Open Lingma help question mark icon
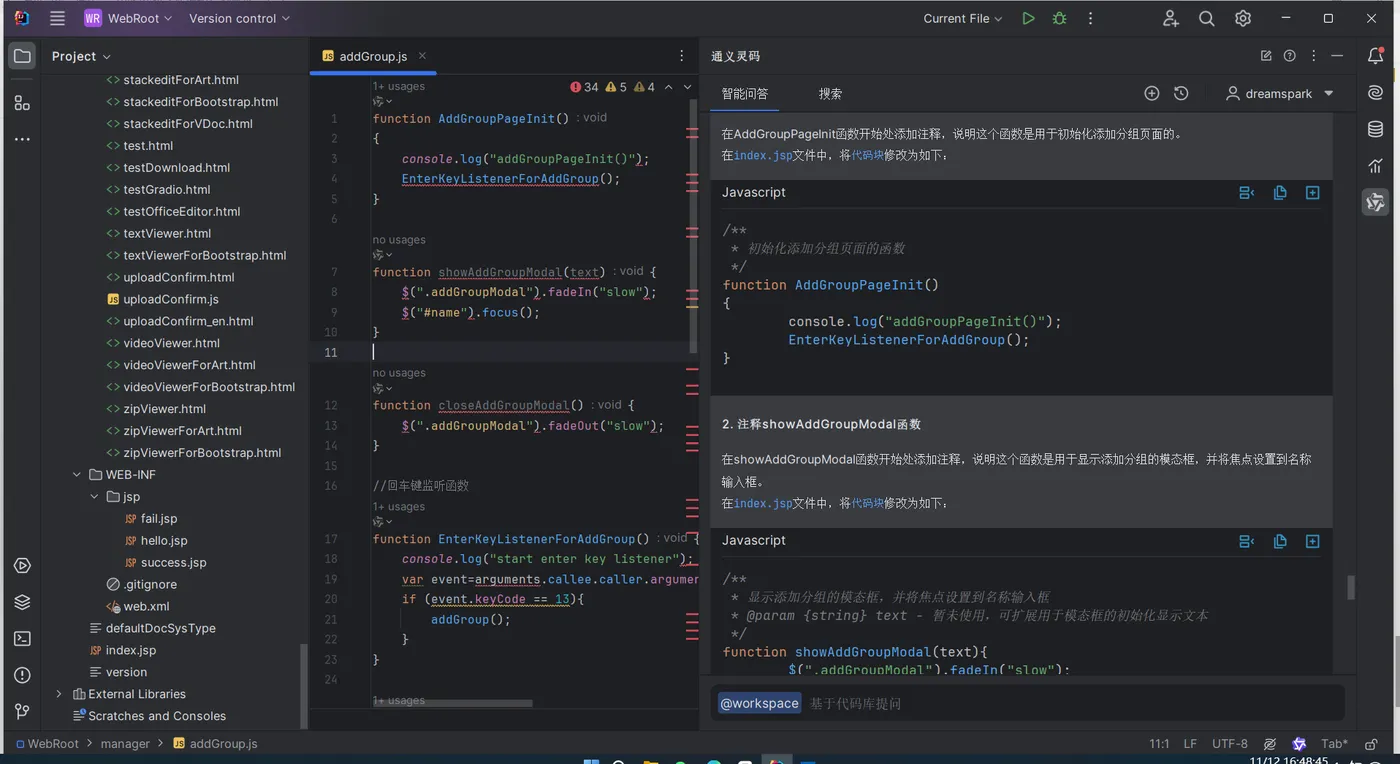This screenshot has width=1400, height=764. coord(1290,56)
